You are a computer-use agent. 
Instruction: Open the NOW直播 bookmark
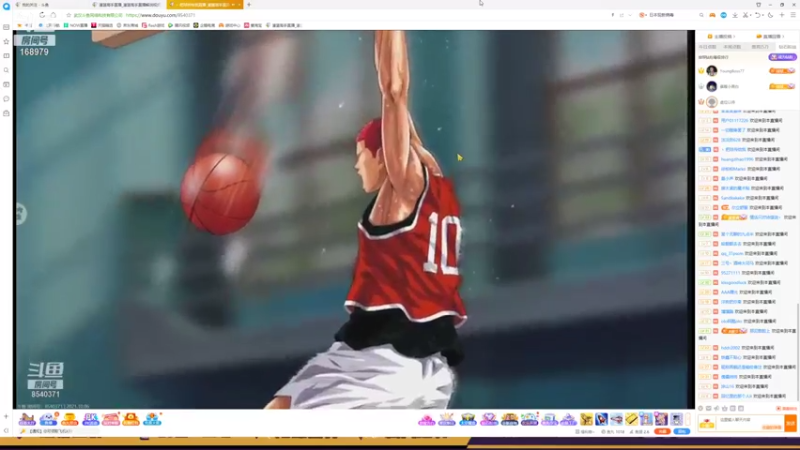76,25
